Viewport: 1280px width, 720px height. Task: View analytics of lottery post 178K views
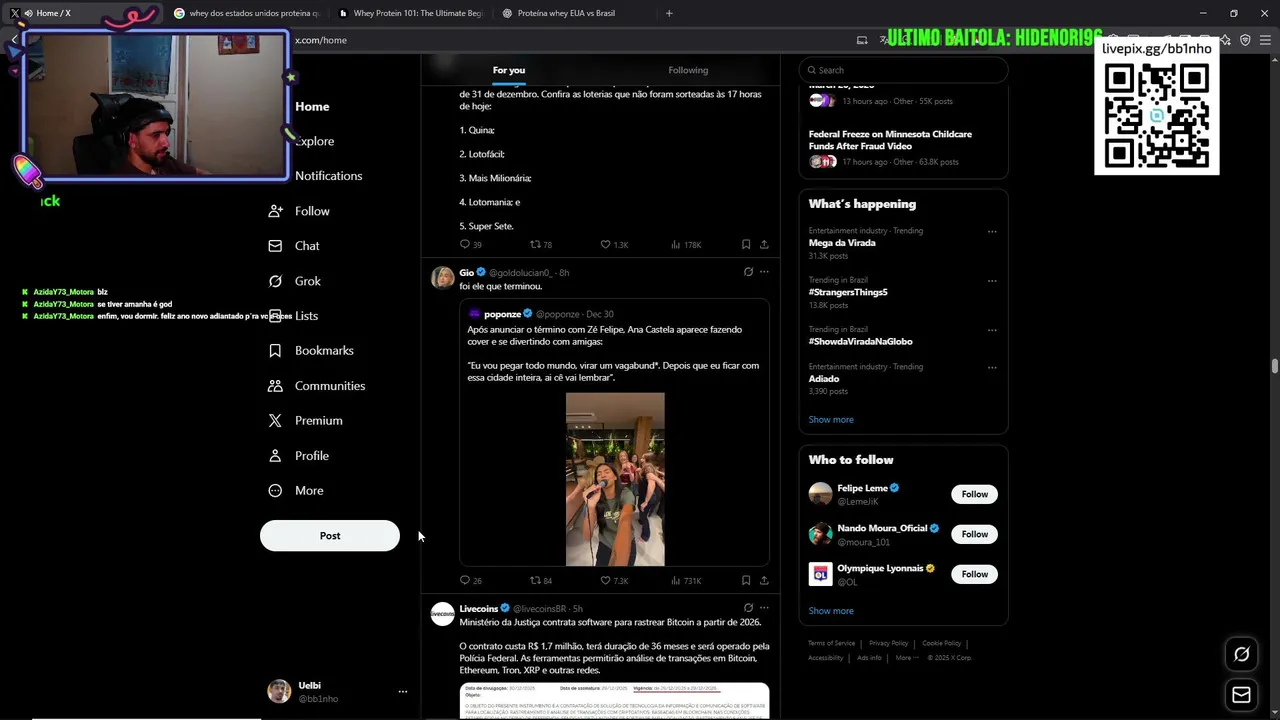[686, 244]
